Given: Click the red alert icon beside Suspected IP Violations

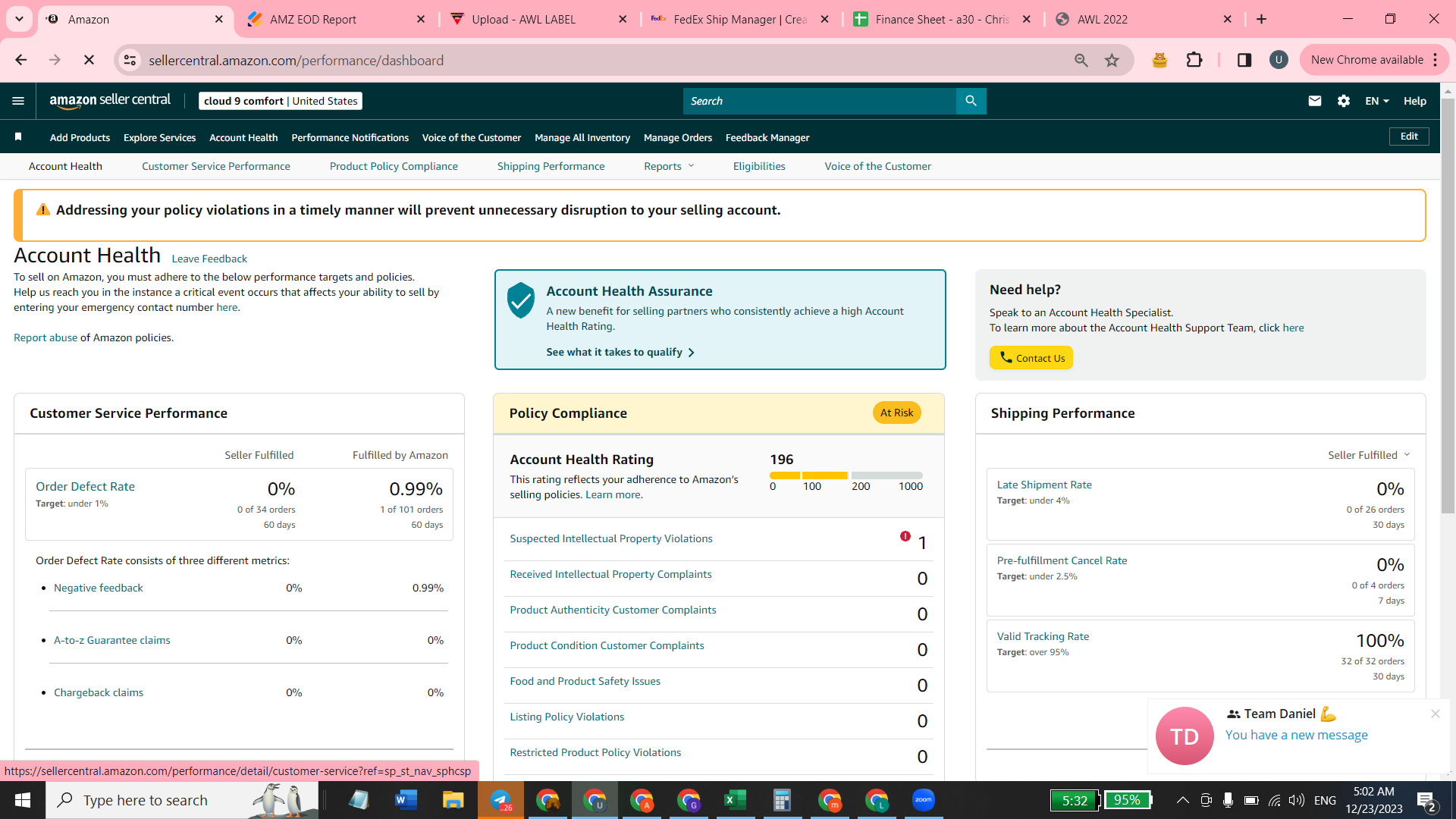Looking at the screenshot, I should (x=905, y=536).
